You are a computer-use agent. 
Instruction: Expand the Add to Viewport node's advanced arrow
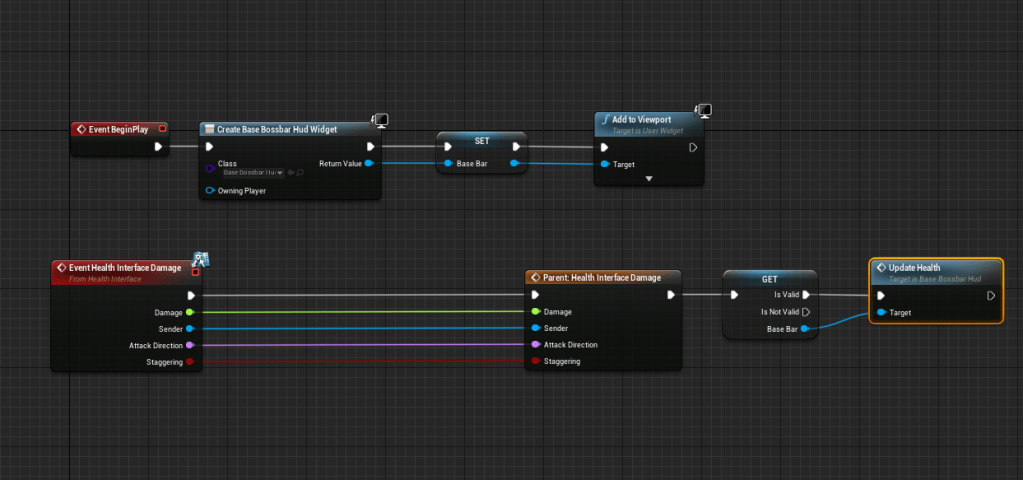[649, 179]
